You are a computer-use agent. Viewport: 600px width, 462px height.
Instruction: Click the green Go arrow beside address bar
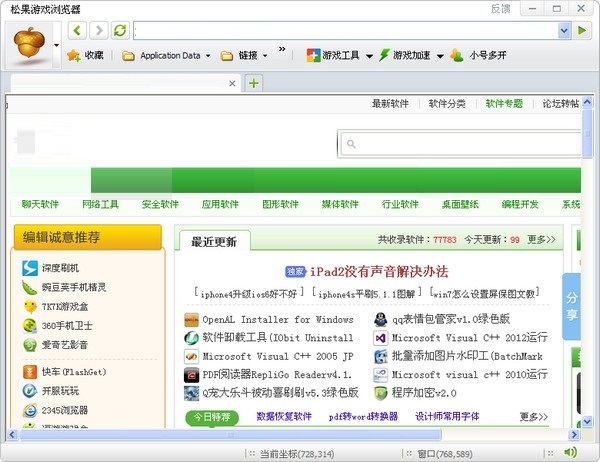tap(582, 30)
